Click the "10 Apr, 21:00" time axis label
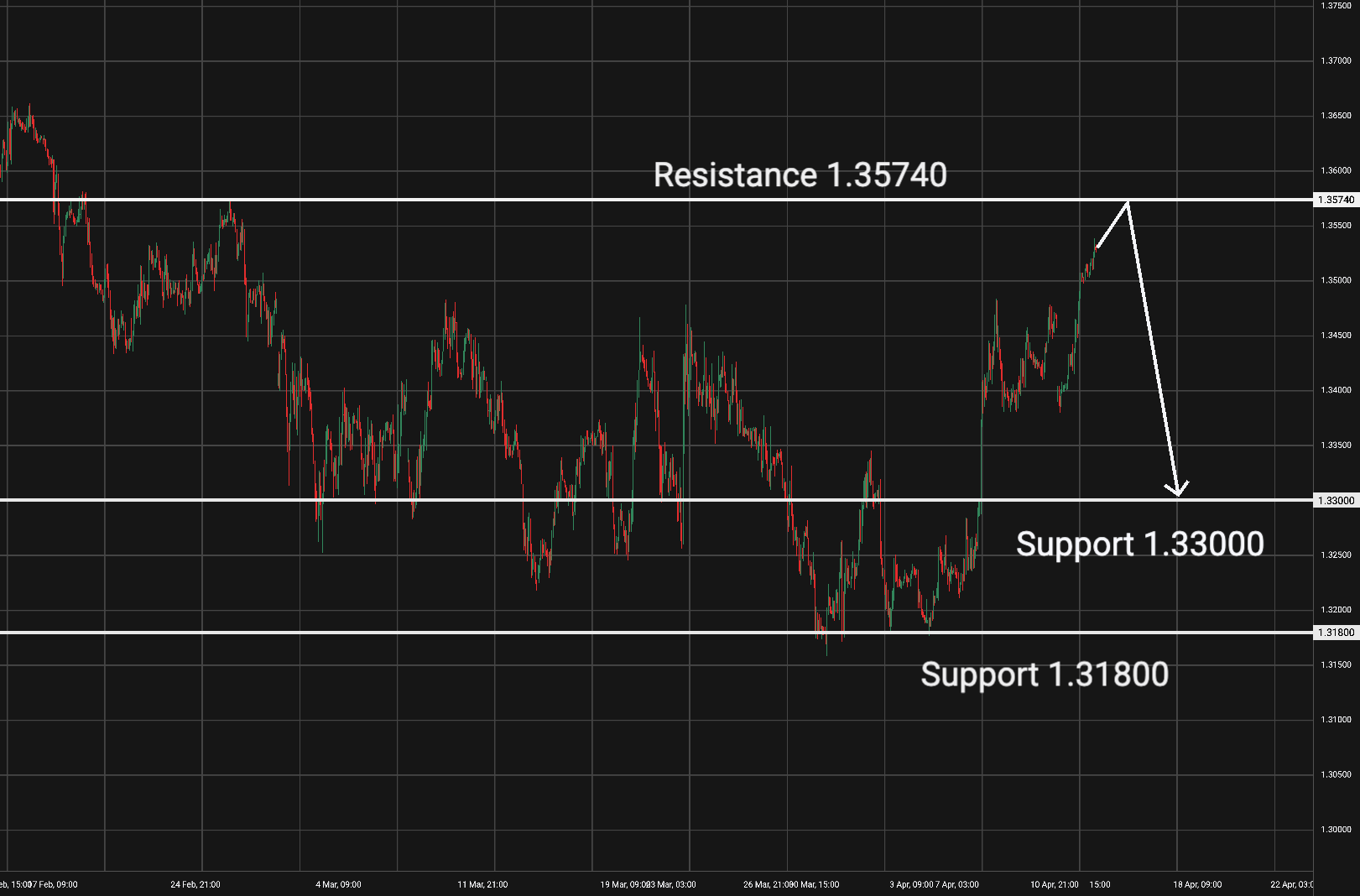 click(1055, 884)
